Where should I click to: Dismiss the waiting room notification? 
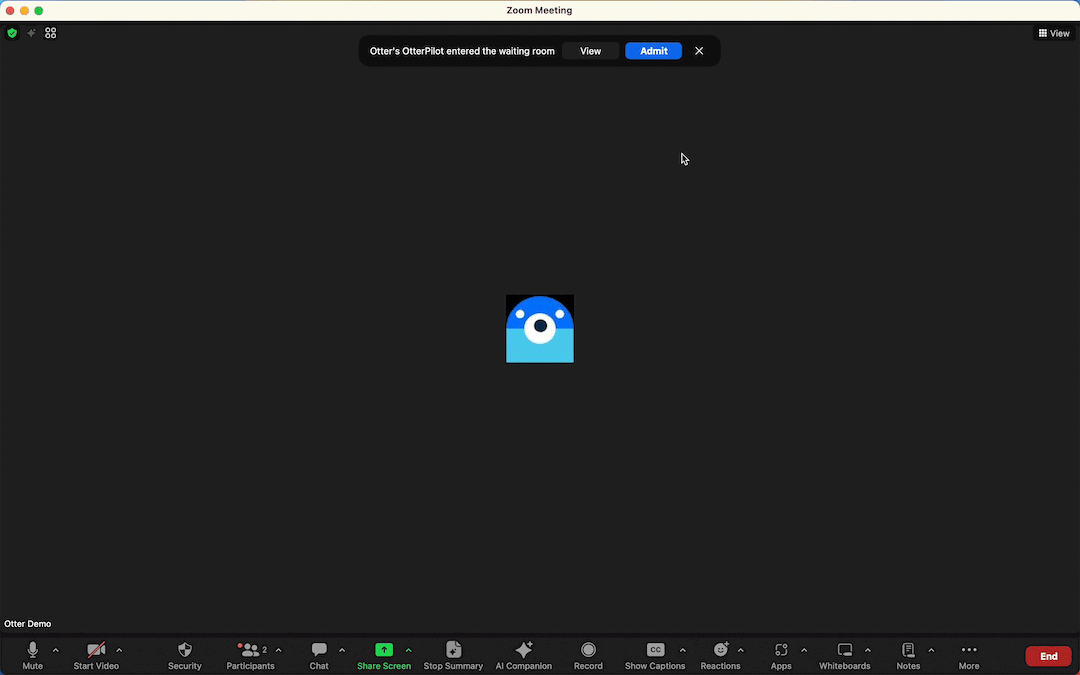pos(699,51)
